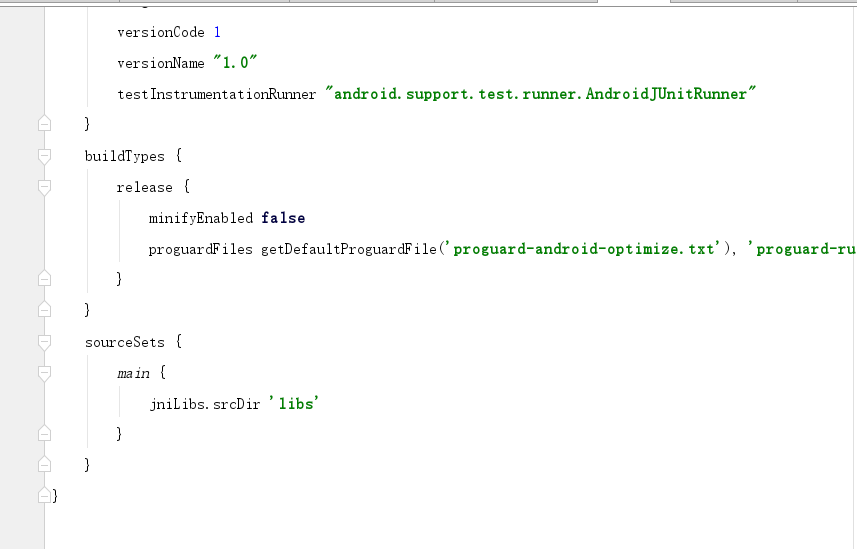Click the AndroidJUnitRunner string literal
Image resolution: width=857 pixels, height=549 pixels.
click(x=541, y=94)
